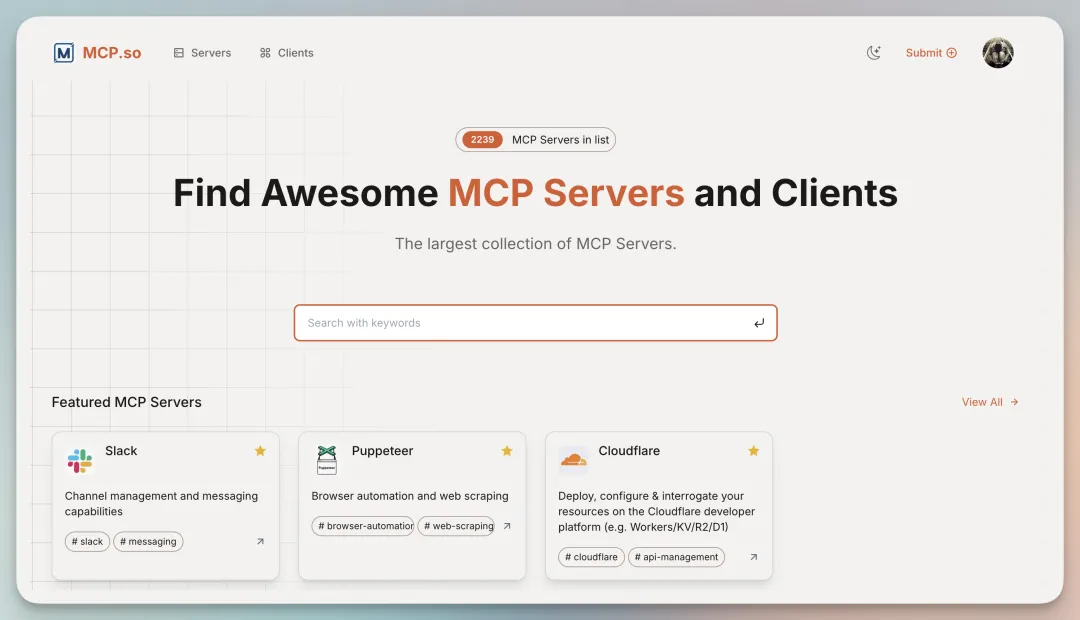Click 'The largest collection of MCP Servers.' subtitle
1080x620 pixels.
coord(535,244)
